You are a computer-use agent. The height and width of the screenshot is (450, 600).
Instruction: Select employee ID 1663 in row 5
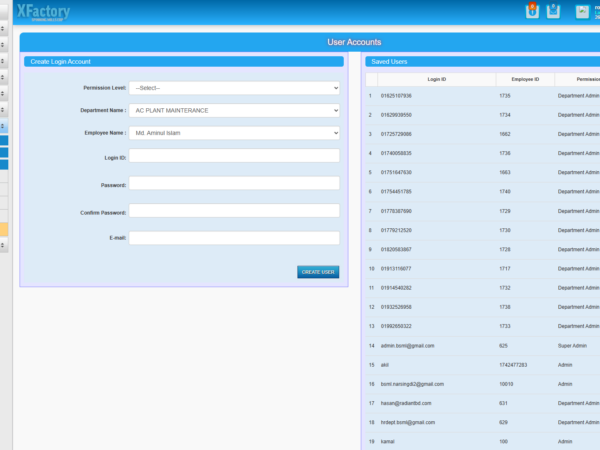(x=505, y=172)
